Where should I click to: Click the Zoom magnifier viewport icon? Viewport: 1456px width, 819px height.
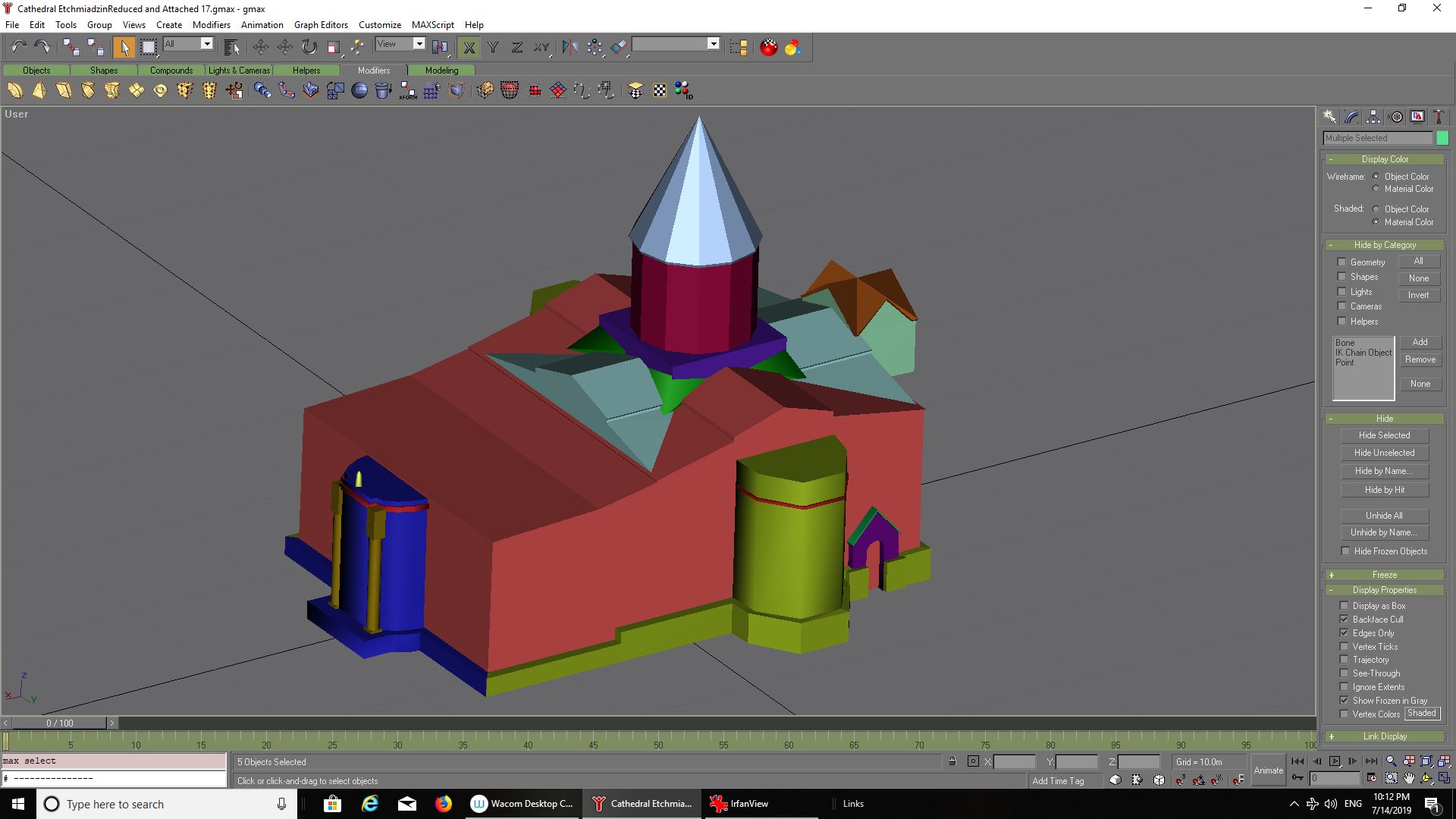pyautogui.click(x=1391, y=761)
